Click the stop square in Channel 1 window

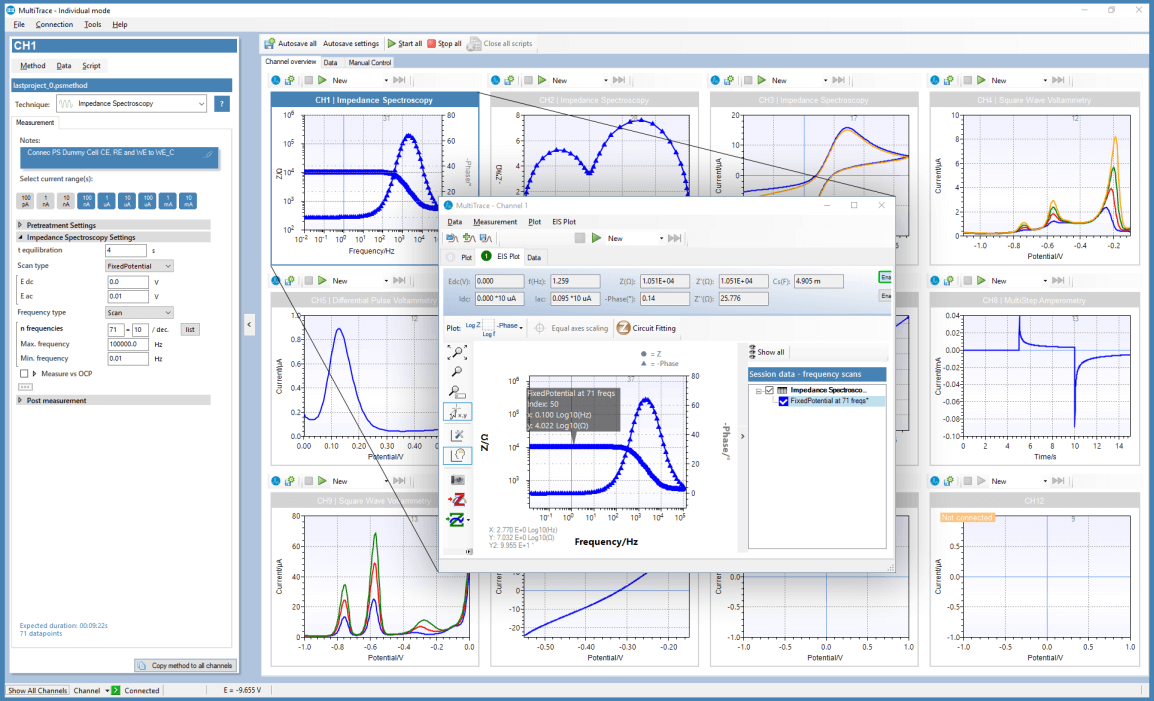pyautogui.click(x=580, y=238)
